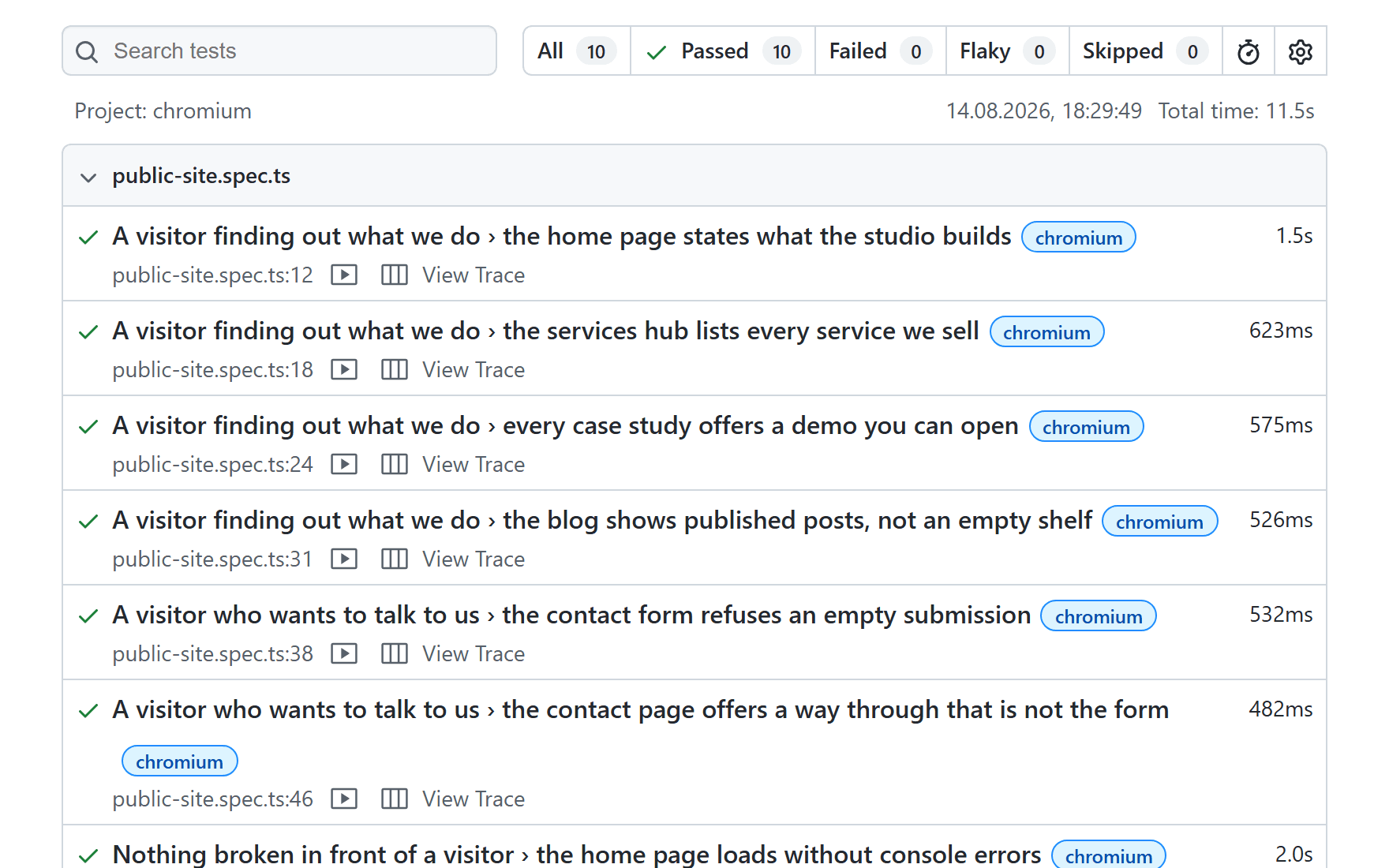Play video icon for public-site.spec.ts:24
The image size is (1389, 868).
click(344, 465)
